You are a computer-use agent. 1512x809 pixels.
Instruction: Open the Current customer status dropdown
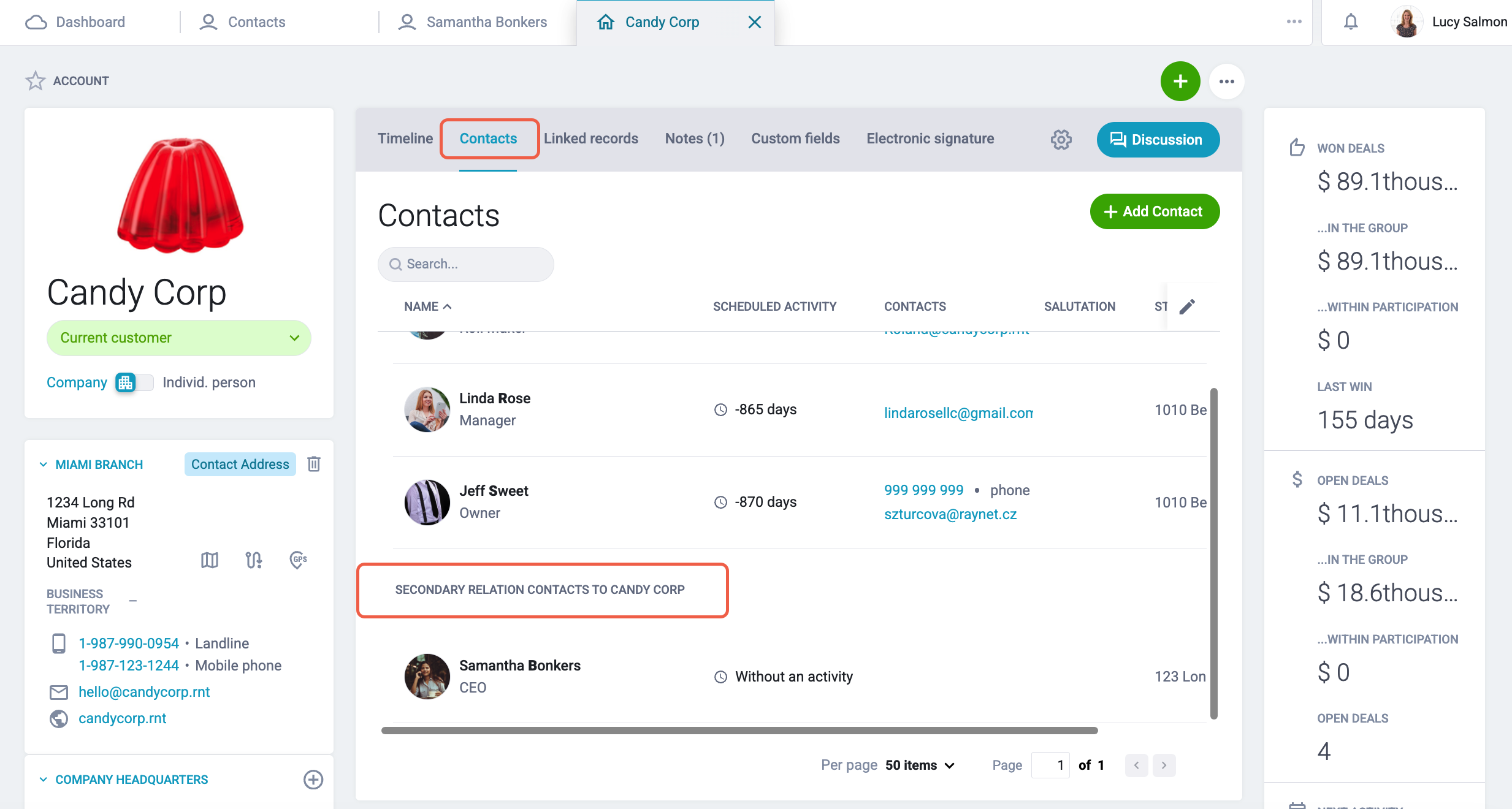[x=179, y=338]
